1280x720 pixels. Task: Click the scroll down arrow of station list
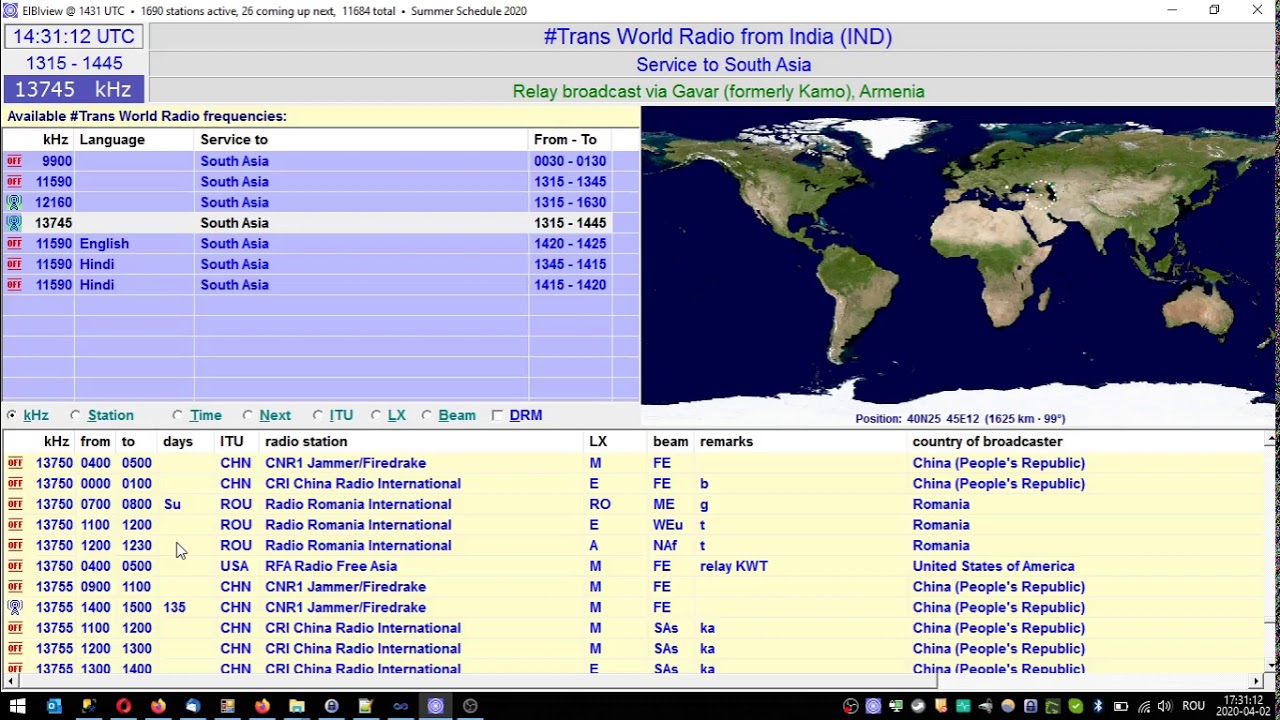click(1271, 665)
